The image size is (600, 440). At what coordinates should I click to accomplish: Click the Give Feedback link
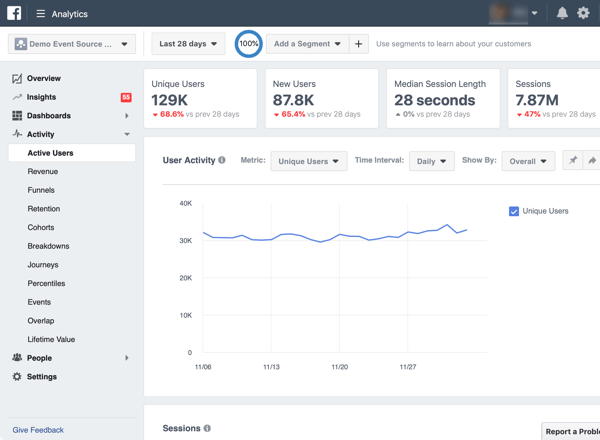tap(38, 430)
